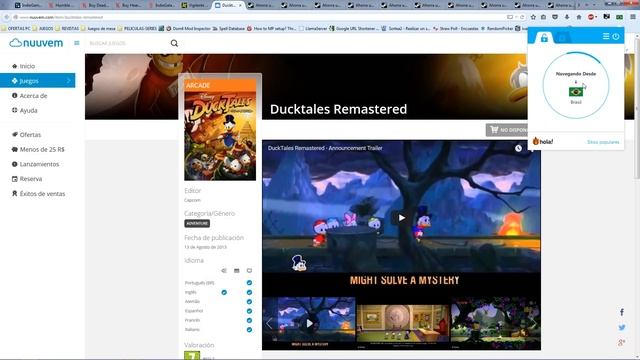Open the Adblock icon dropdown arrow
The image size is (640, 360).
pos(596,17)
